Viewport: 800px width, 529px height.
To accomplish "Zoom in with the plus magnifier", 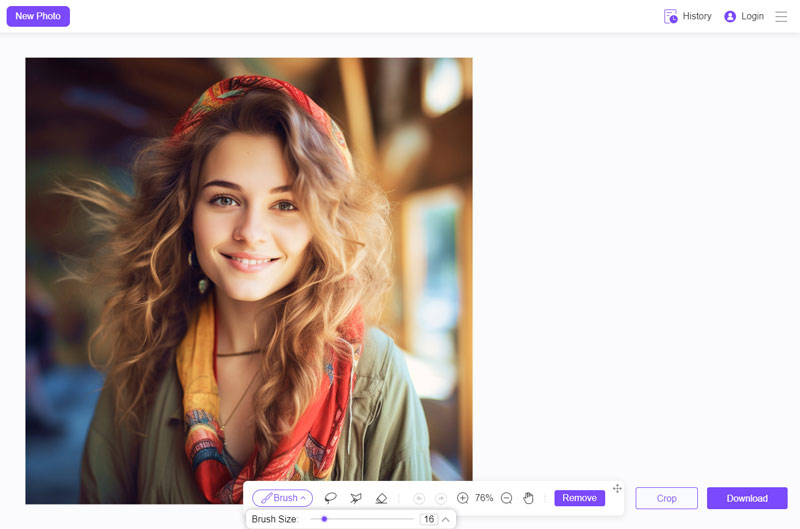I will (x=462, y=498).
